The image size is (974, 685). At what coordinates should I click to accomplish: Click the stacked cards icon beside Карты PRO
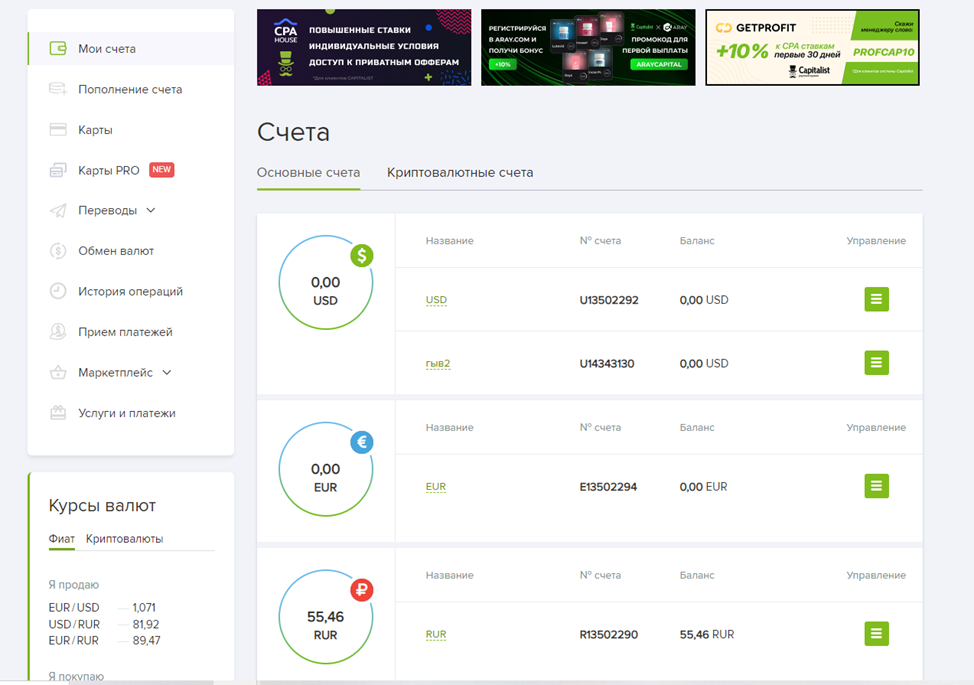(x=58, y=170)
